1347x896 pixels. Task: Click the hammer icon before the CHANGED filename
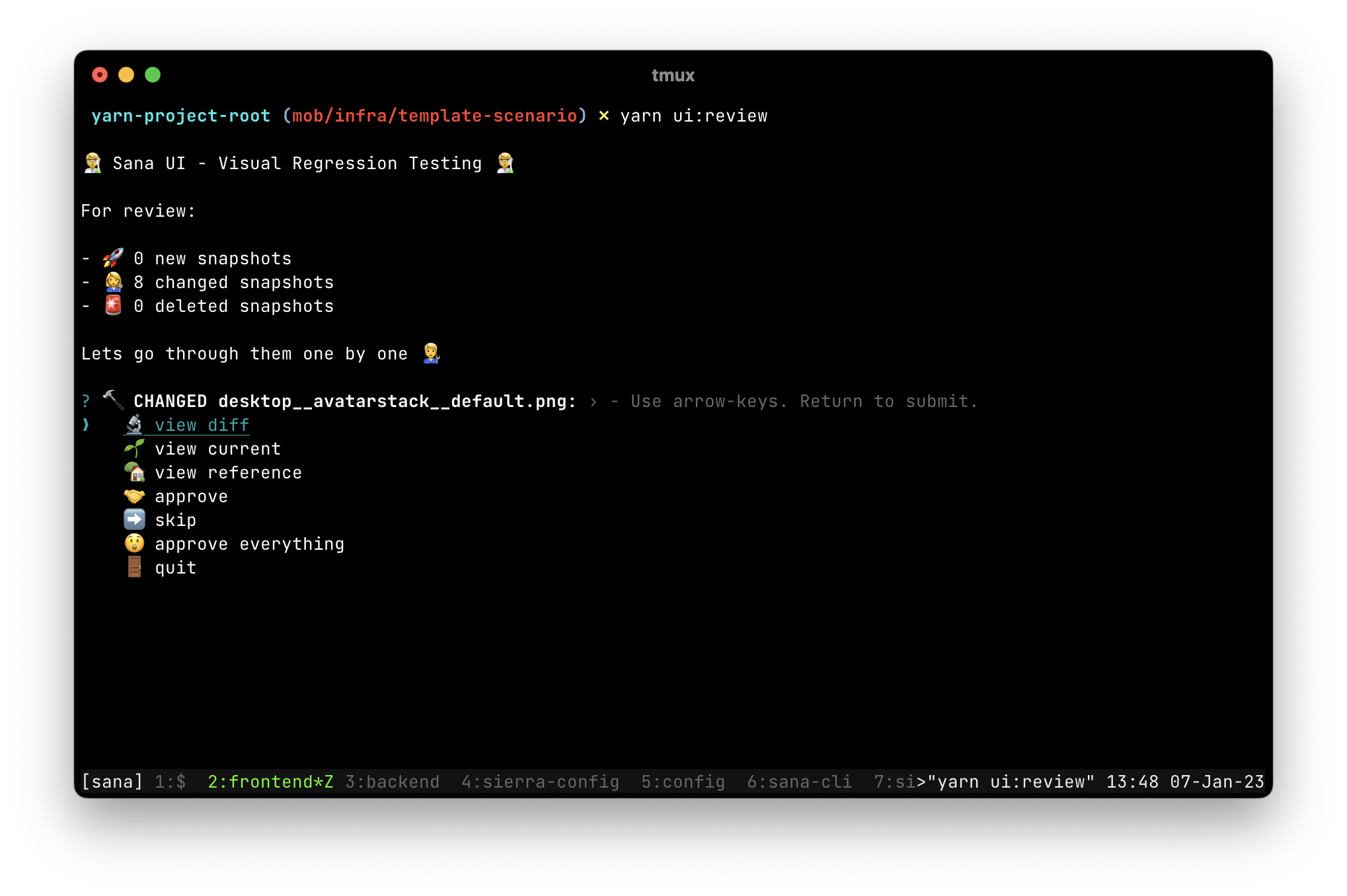click(x=112, y=400)
